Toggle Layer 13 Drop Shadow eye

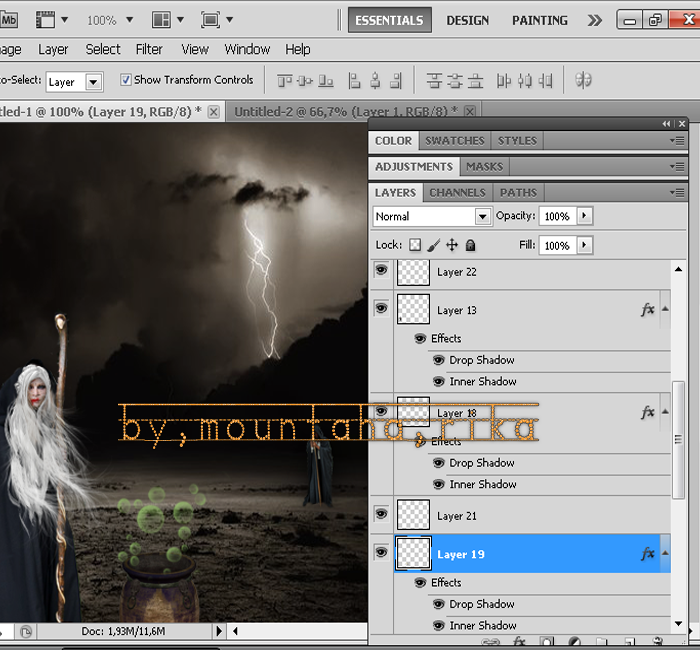439,360
